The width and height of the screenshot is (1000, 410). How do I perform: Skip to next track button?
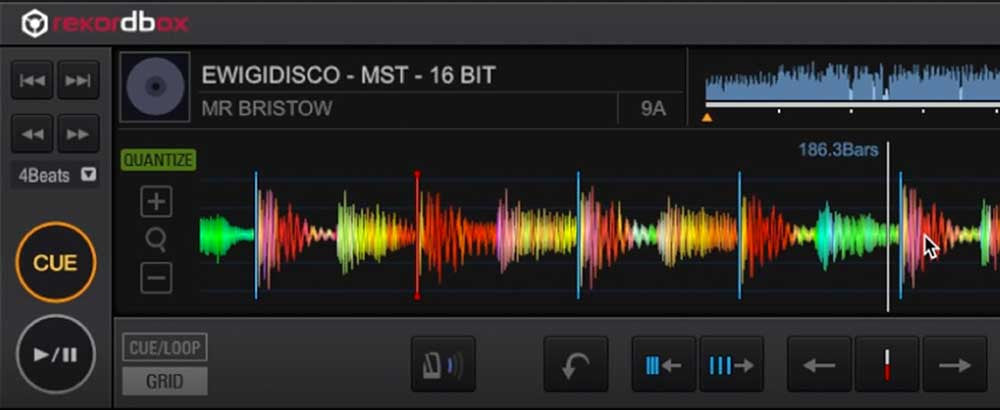pyautogui.click(x=78, y=80)
